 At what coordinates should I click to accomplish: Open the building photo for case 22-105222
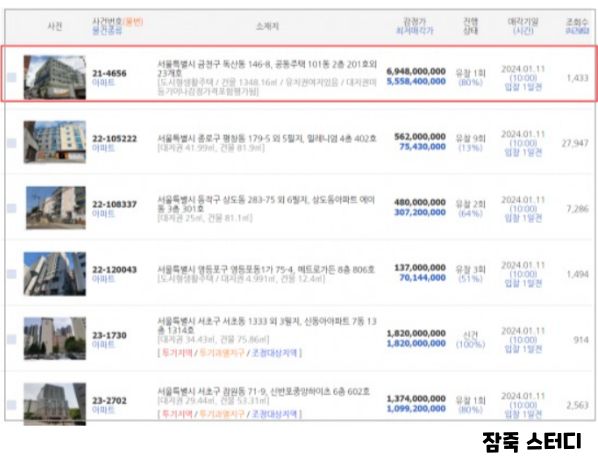(55, 142)
